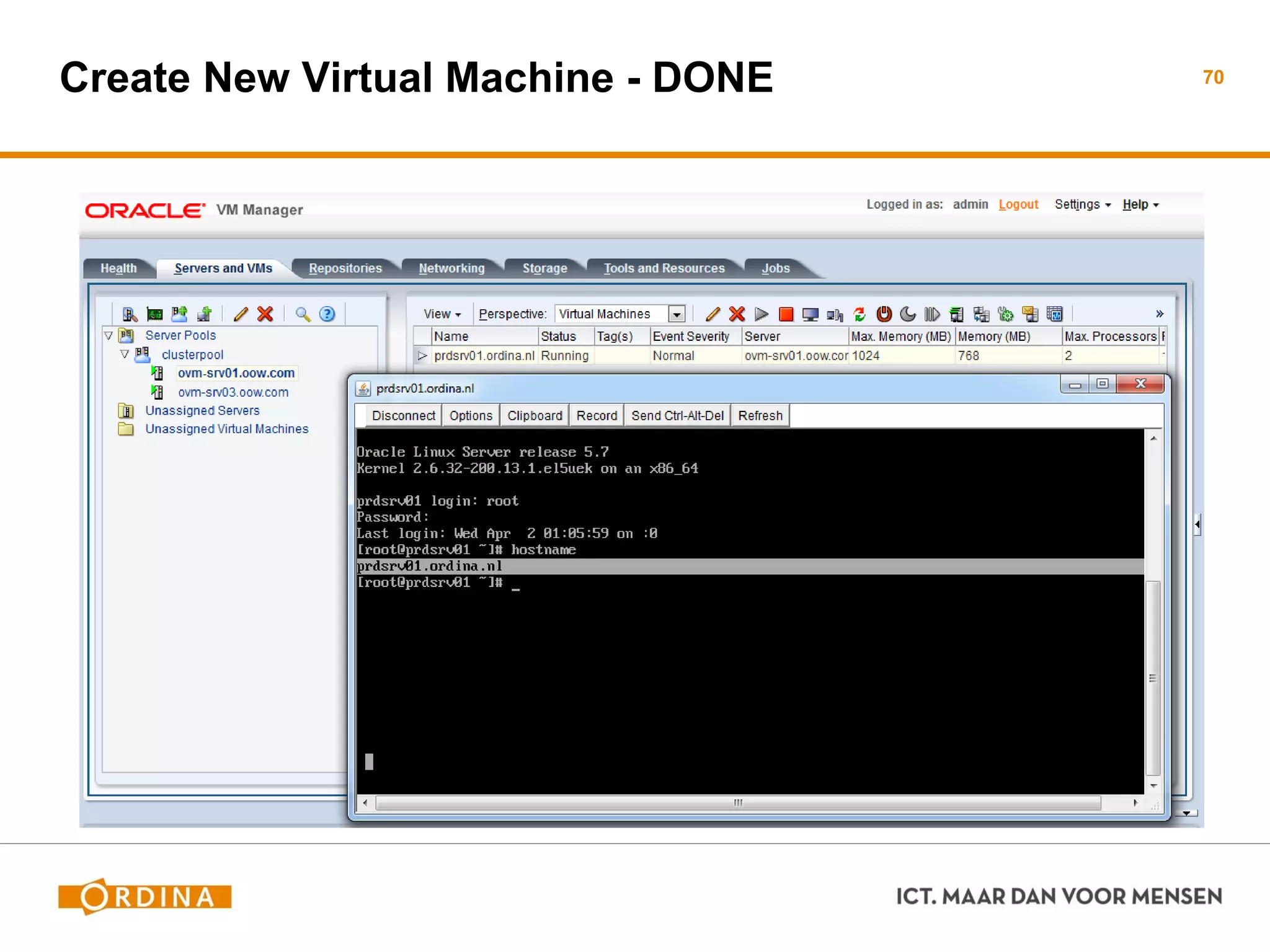The width and height of the screenshot is (1270, 952).
Task: Switch to the Health tab
Action: (x=118, y=268)
